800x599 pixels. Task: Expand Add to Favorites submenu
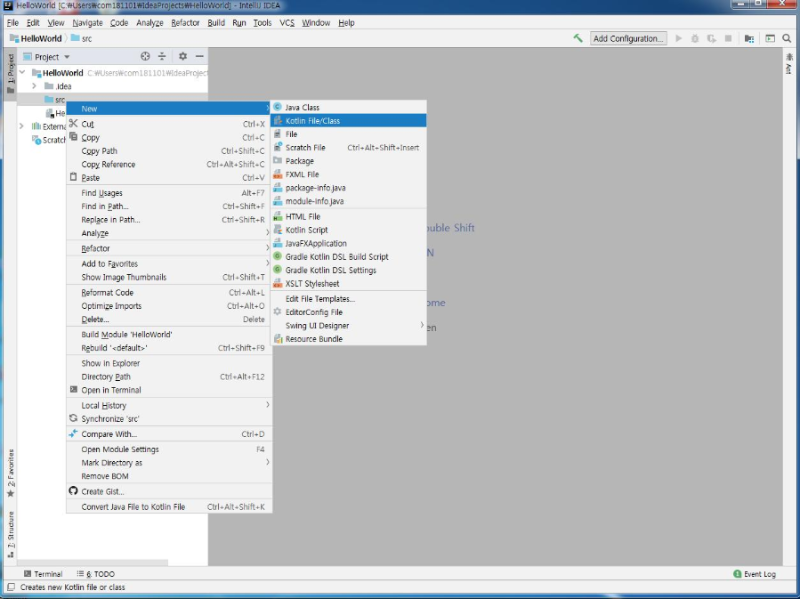coord(169,263)
